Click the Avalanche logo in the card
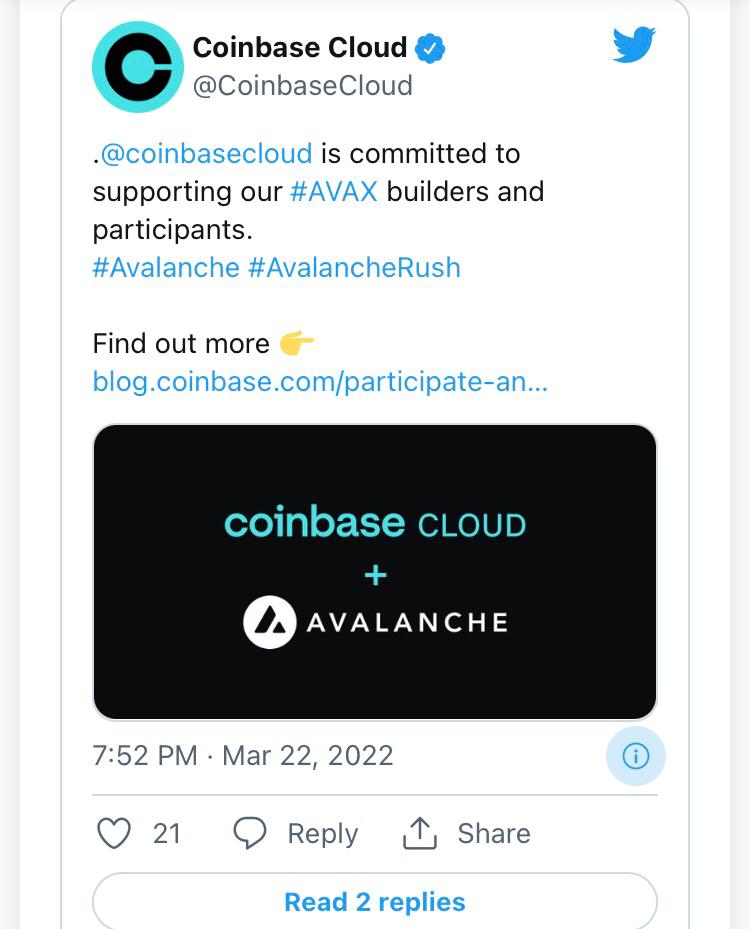 pos(270,622)
